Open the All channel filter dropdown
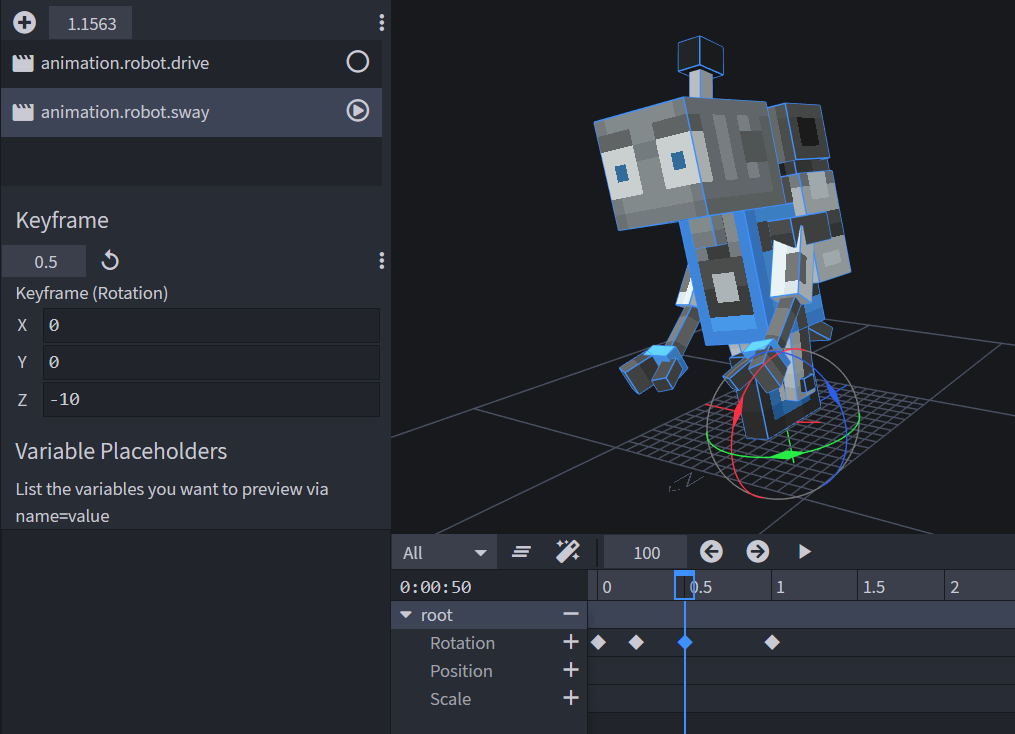The width and height of the screenshot is (1015, 734). click(x=443, y=551)
